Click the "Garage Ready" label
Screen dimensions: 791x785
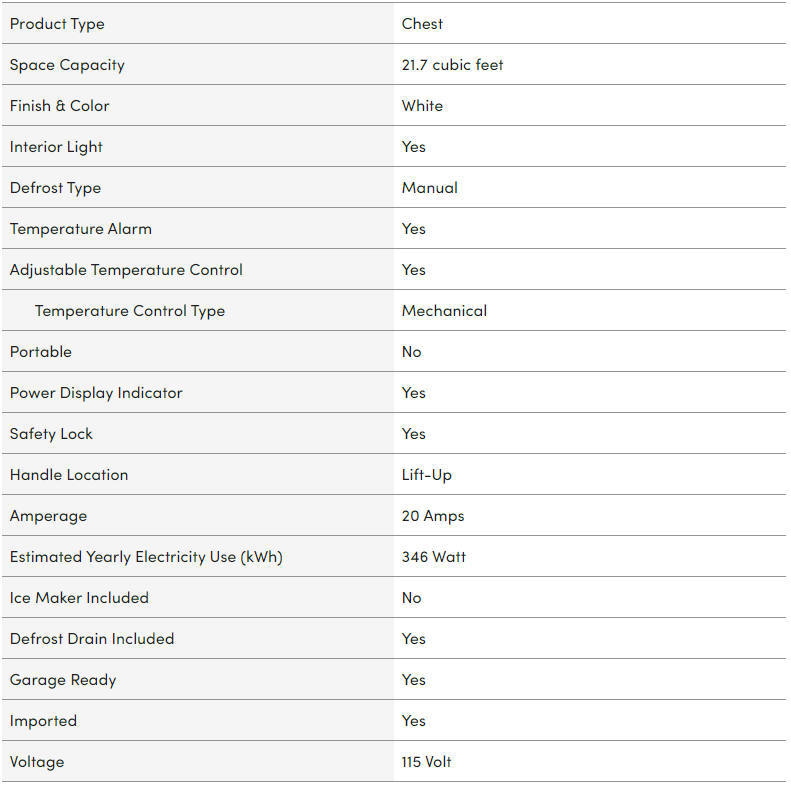coord(63,680)
